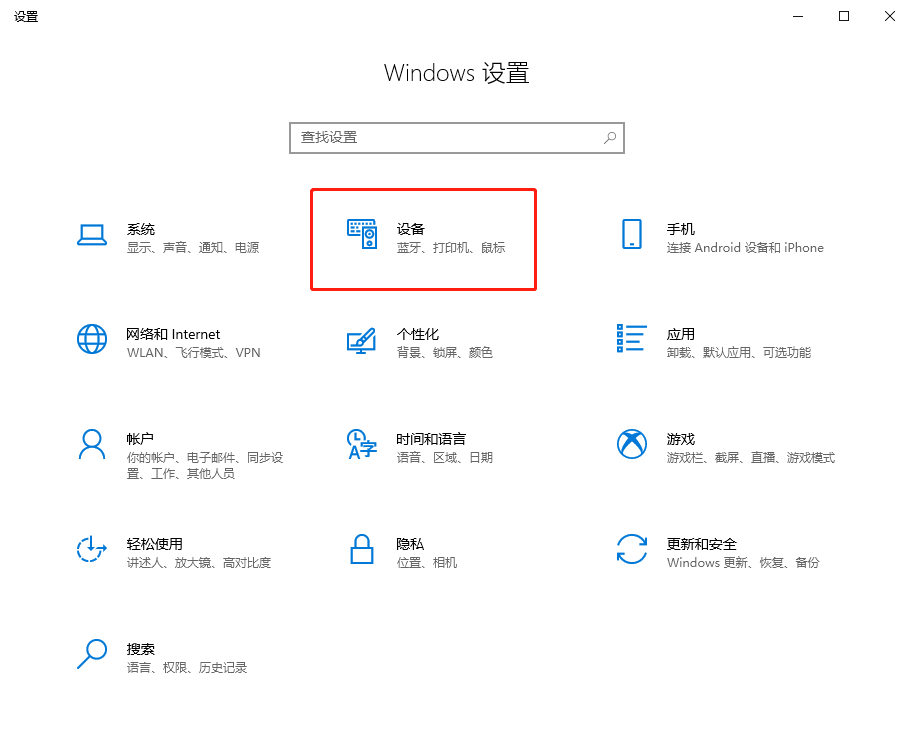
Task: Click the text Windows 更新、恢复、备份
Action: tap(743, 562)
